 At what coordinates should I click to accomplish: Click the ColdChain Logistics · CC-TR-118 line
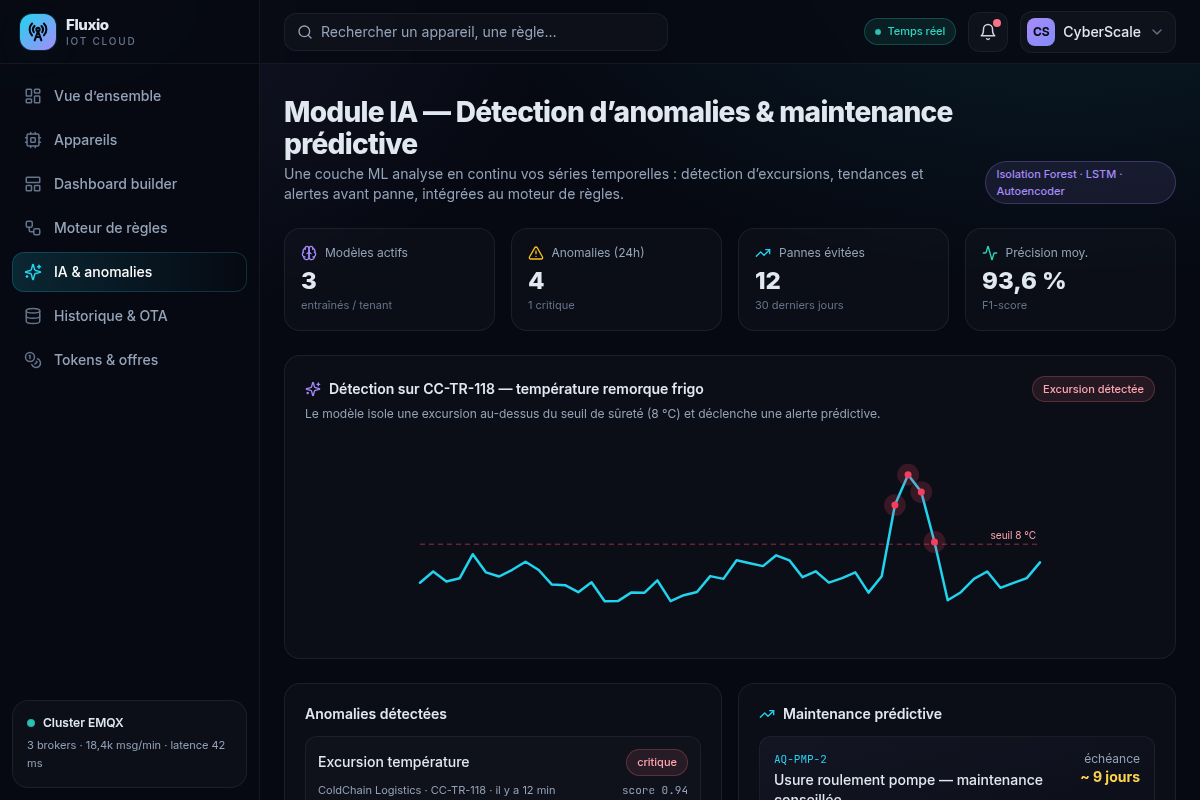436,790
